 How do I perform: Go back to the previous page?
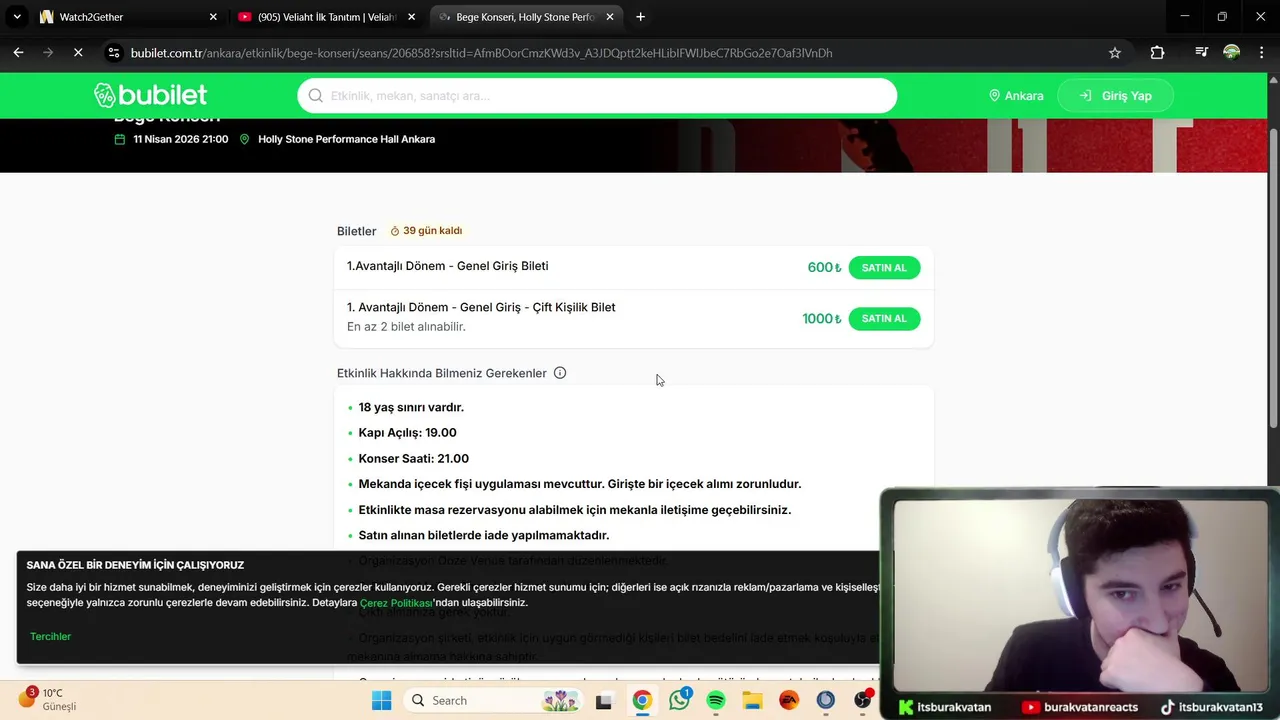click(x=18, y=53)
